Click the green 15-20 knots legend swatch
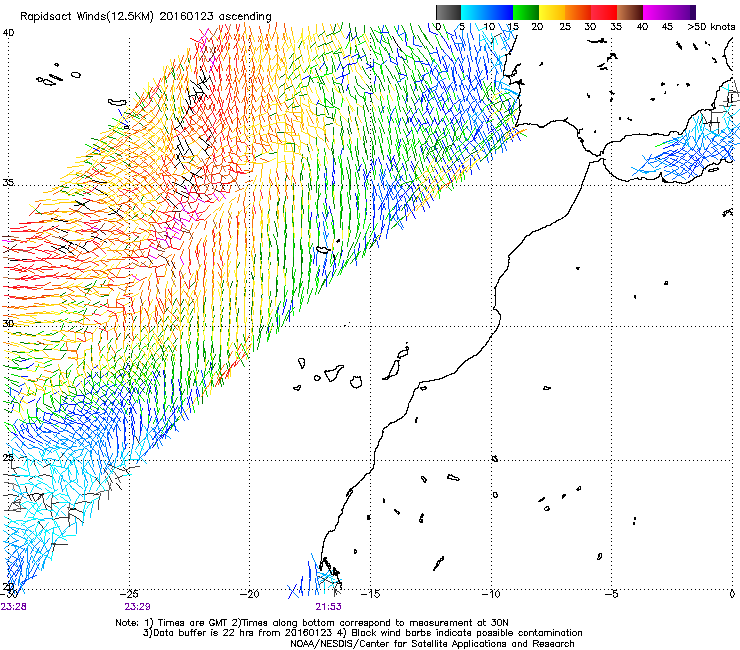 tap(526, 12)
